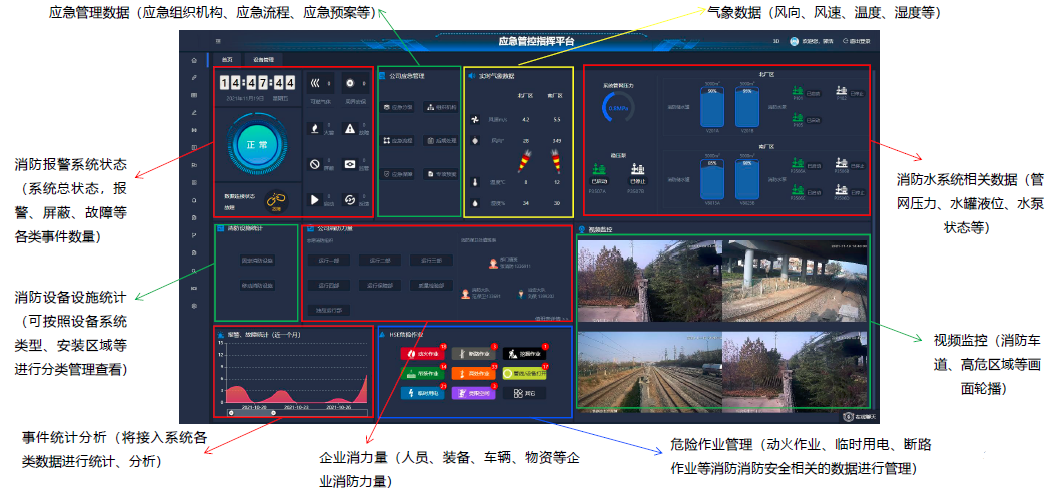This screenshot has width=1057, height=494.
Task: Open the duty details link with arrows
Action: pyautogui.click(x=550, y=318)
